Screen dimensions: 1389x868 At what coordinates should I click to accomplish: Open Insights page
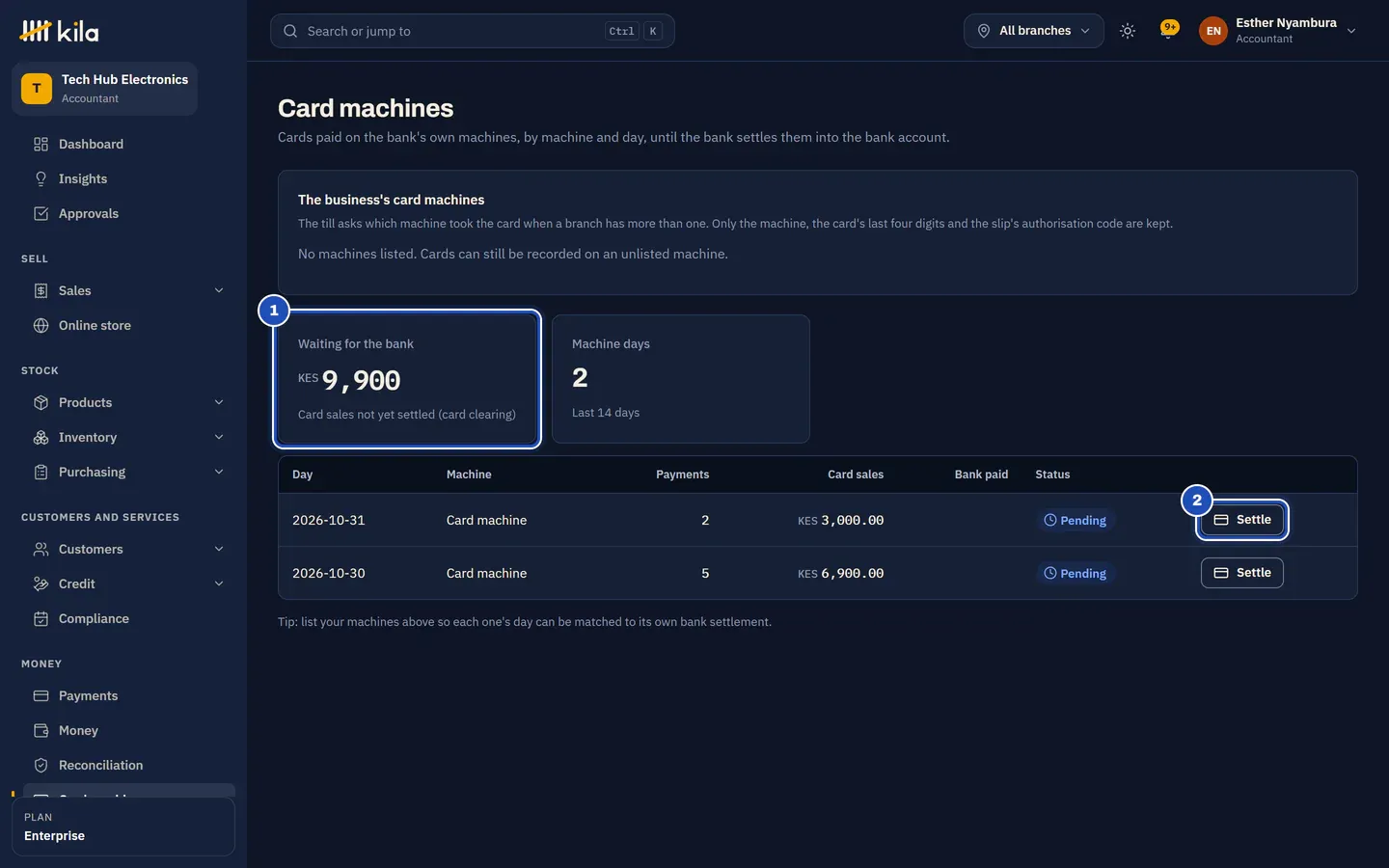pos(123,178)
